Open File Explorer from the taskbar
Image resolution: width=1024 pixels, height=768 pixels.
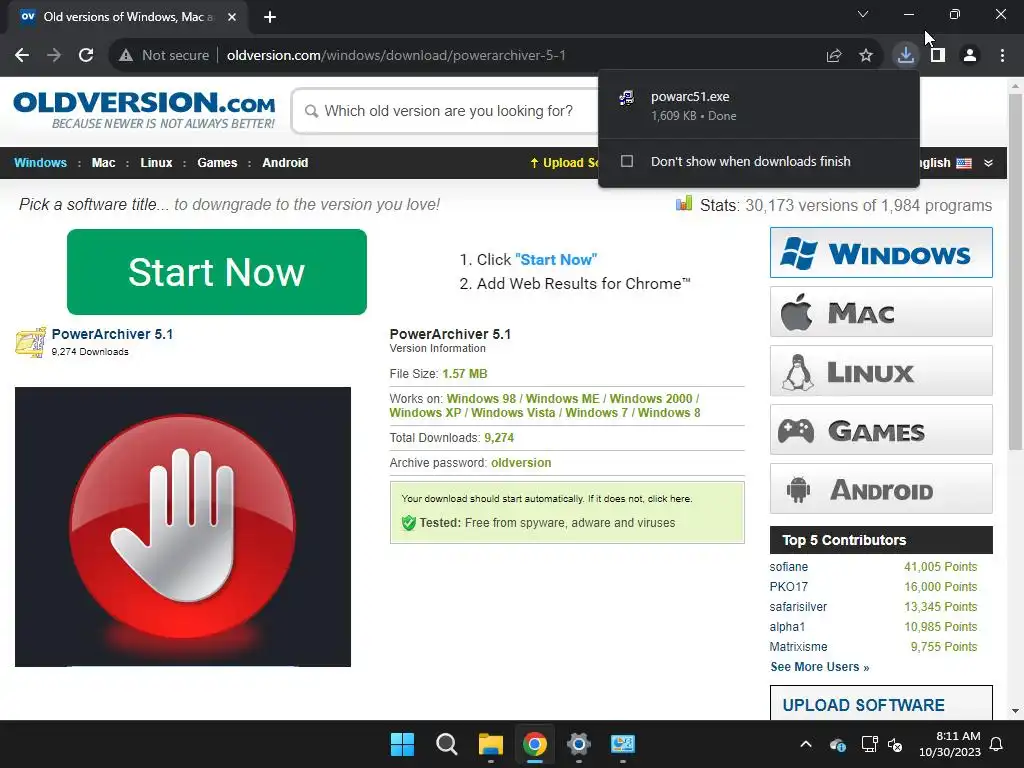coord(490,744)
